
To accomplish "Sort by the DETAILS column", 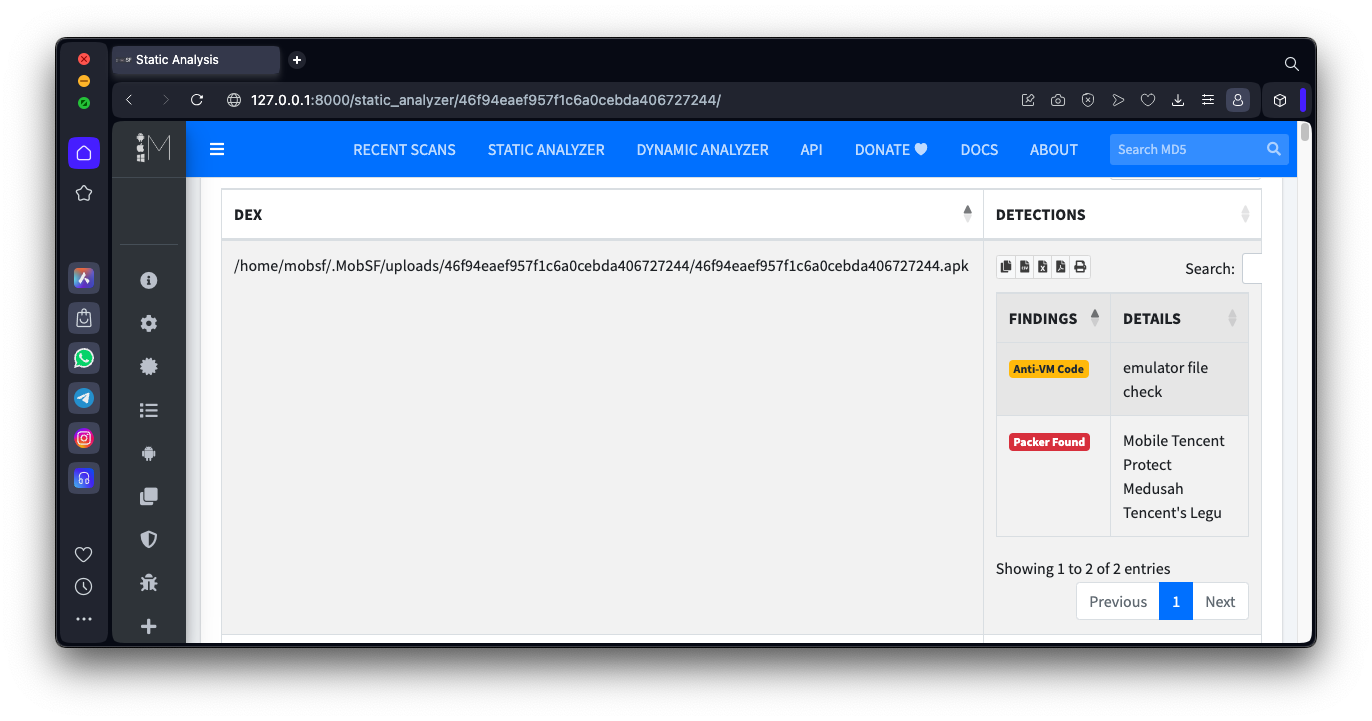I will pos(1179,318).
